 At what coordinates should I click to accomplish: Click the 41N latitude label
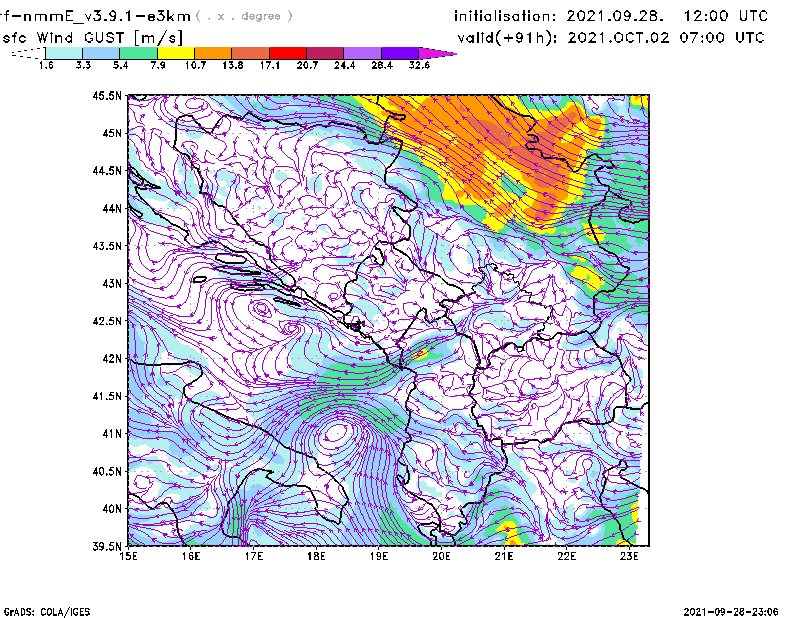click(112, 434)
